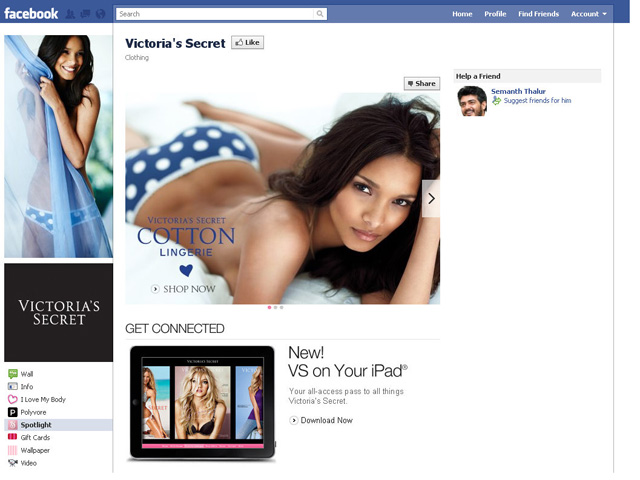Open the messages icon in header
This screenshot has width=640, height=480.
click(85, 14)
